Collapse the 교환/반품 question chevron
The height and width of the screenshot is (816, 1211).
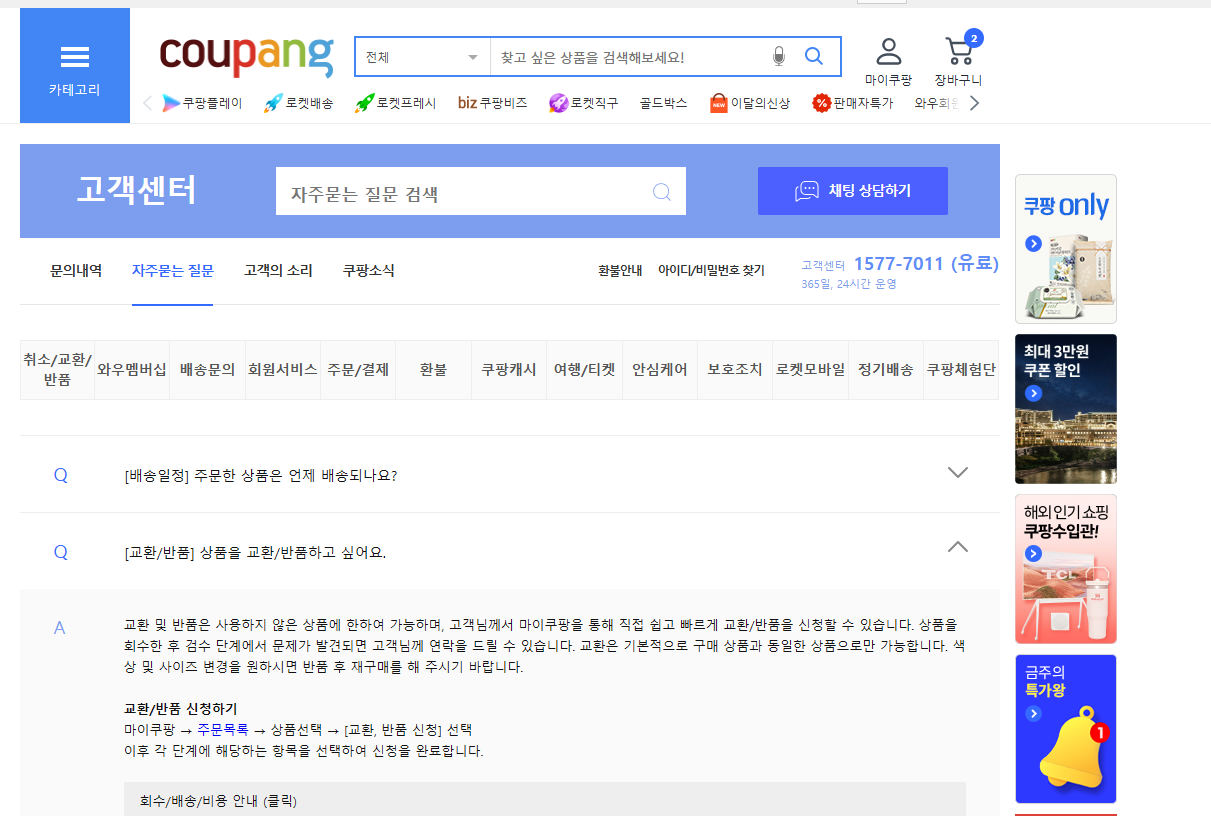pos(958,547)
